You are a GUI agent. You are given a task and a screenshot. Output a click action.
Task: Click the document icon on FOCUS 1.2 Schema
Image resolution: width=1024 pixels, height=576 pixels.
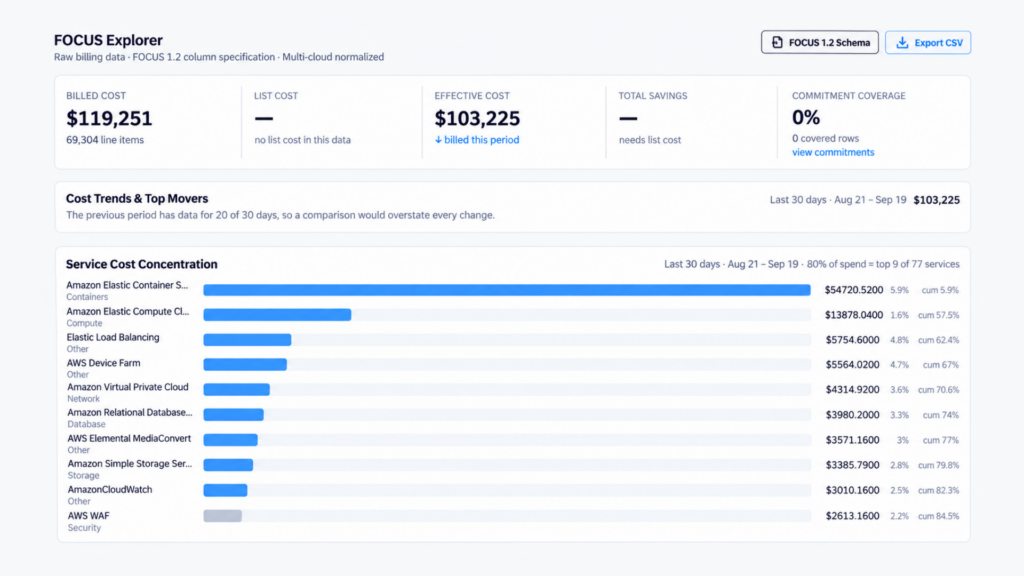click(777, 42)
